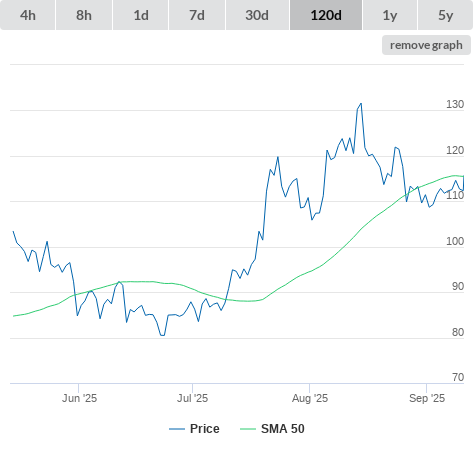Switch chart to 30d range
The image size is (474, 455).
click(257, 15)
